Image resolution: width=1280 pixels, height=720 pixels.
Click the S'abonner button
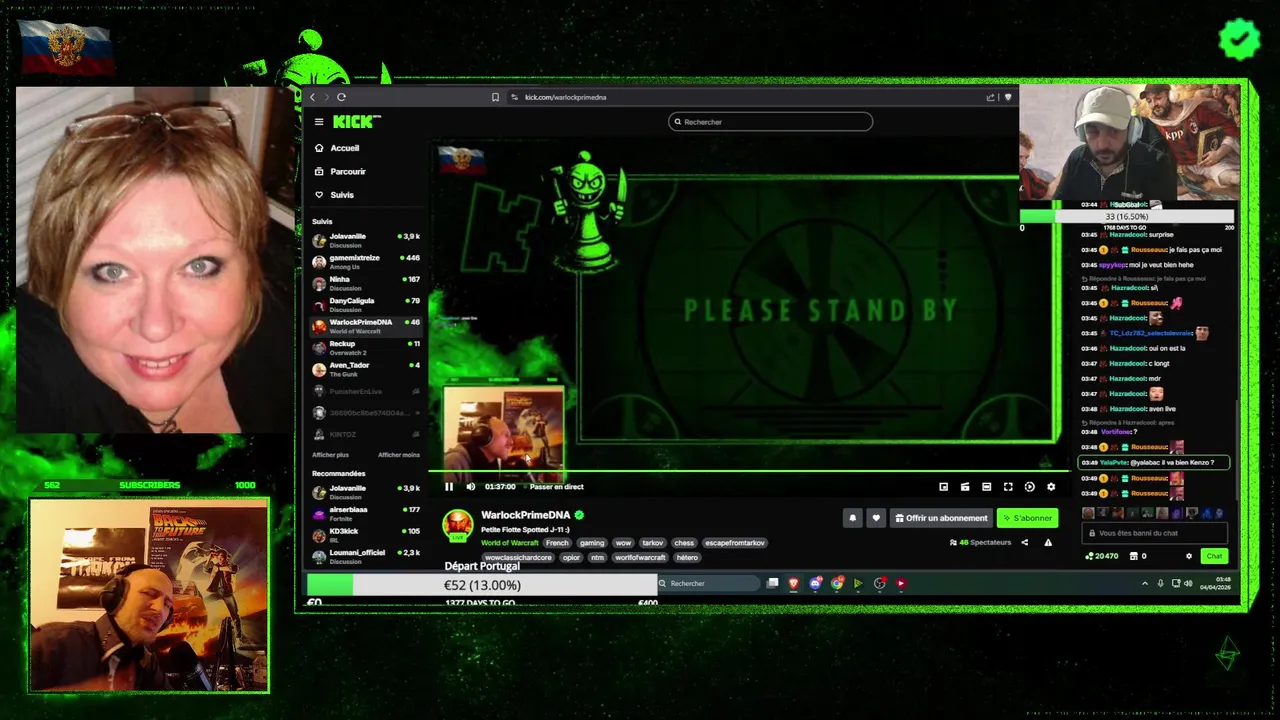1027,518
